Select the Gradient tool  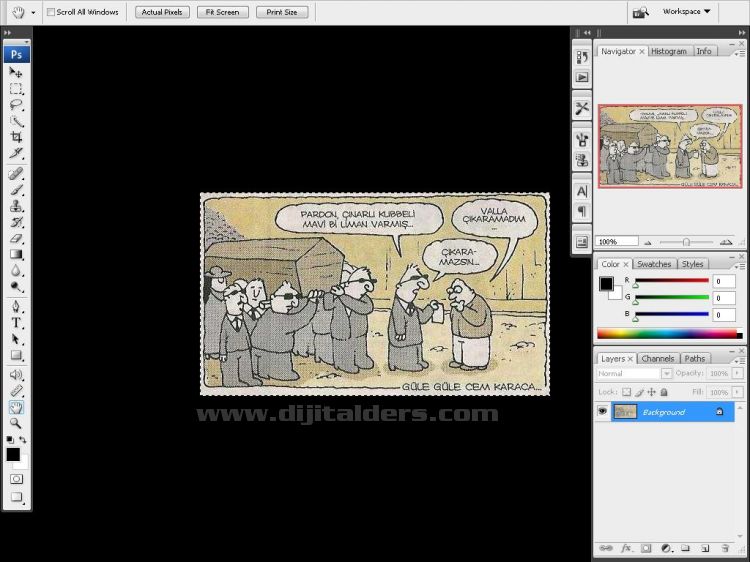click(16, 254)
